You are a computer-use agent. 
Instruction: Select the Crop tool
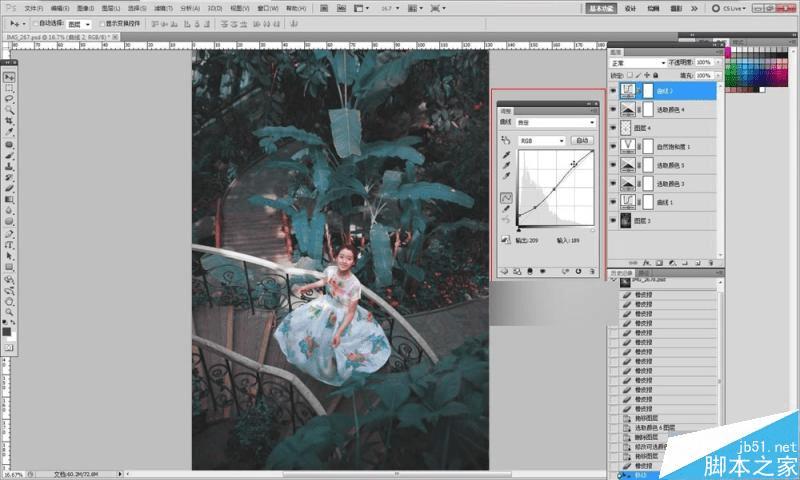pyautogui.click(x=9, y=122)
